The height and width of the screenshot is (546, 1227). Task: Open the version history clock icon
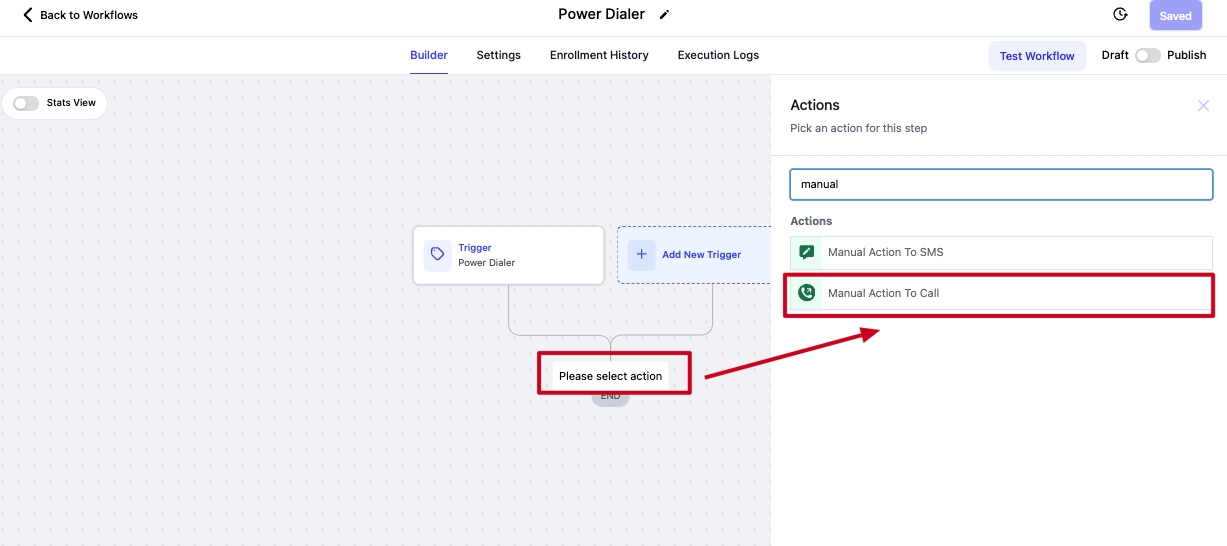pyautogui.click(x=1120, y=15)
